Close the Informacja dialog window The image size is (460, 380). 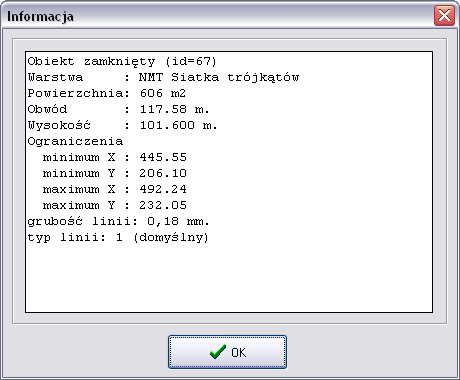point(444,15)
